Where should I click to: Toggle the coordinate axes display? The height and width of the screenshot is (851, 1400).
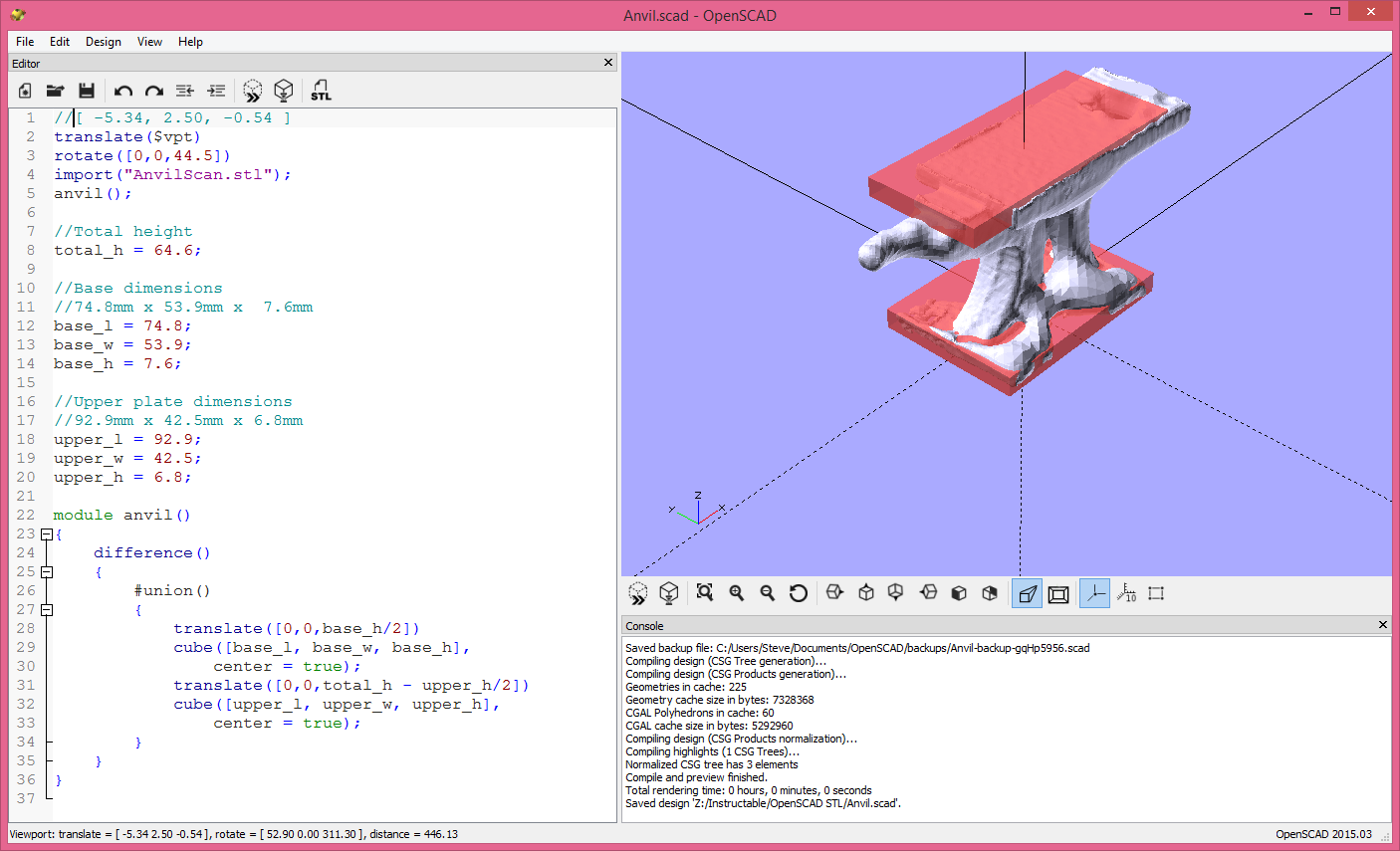(1094, 592)
